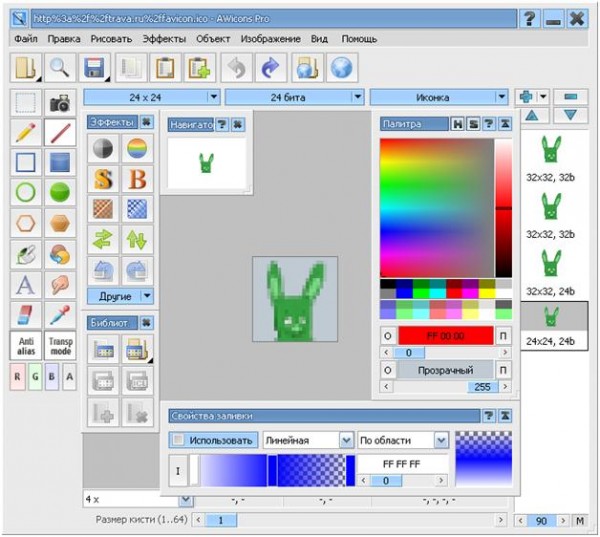Open the 24 бита color depth dropdown

357,97
